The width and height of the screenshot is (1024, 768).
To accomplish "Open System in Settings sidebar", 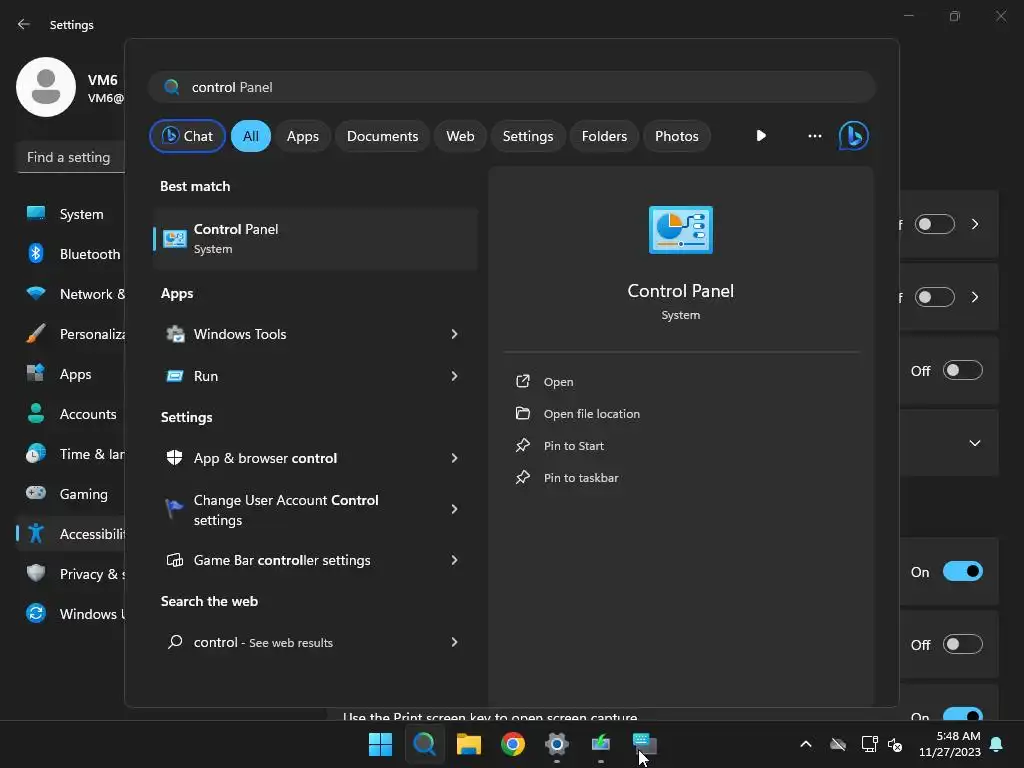I will click(x=73, y=214).
